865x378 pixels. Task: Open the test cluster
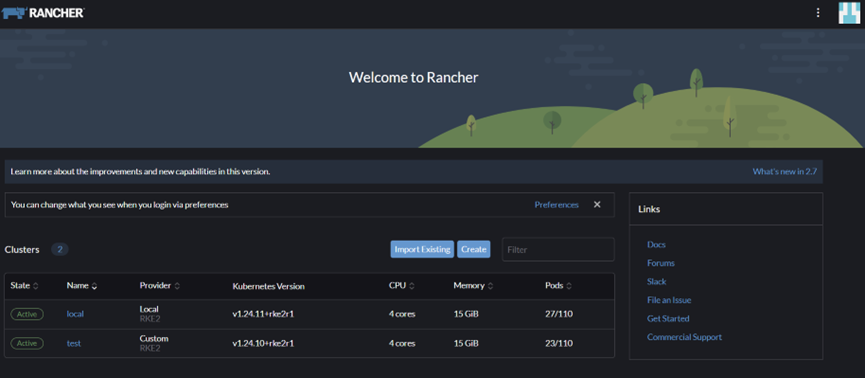(74, 343)
